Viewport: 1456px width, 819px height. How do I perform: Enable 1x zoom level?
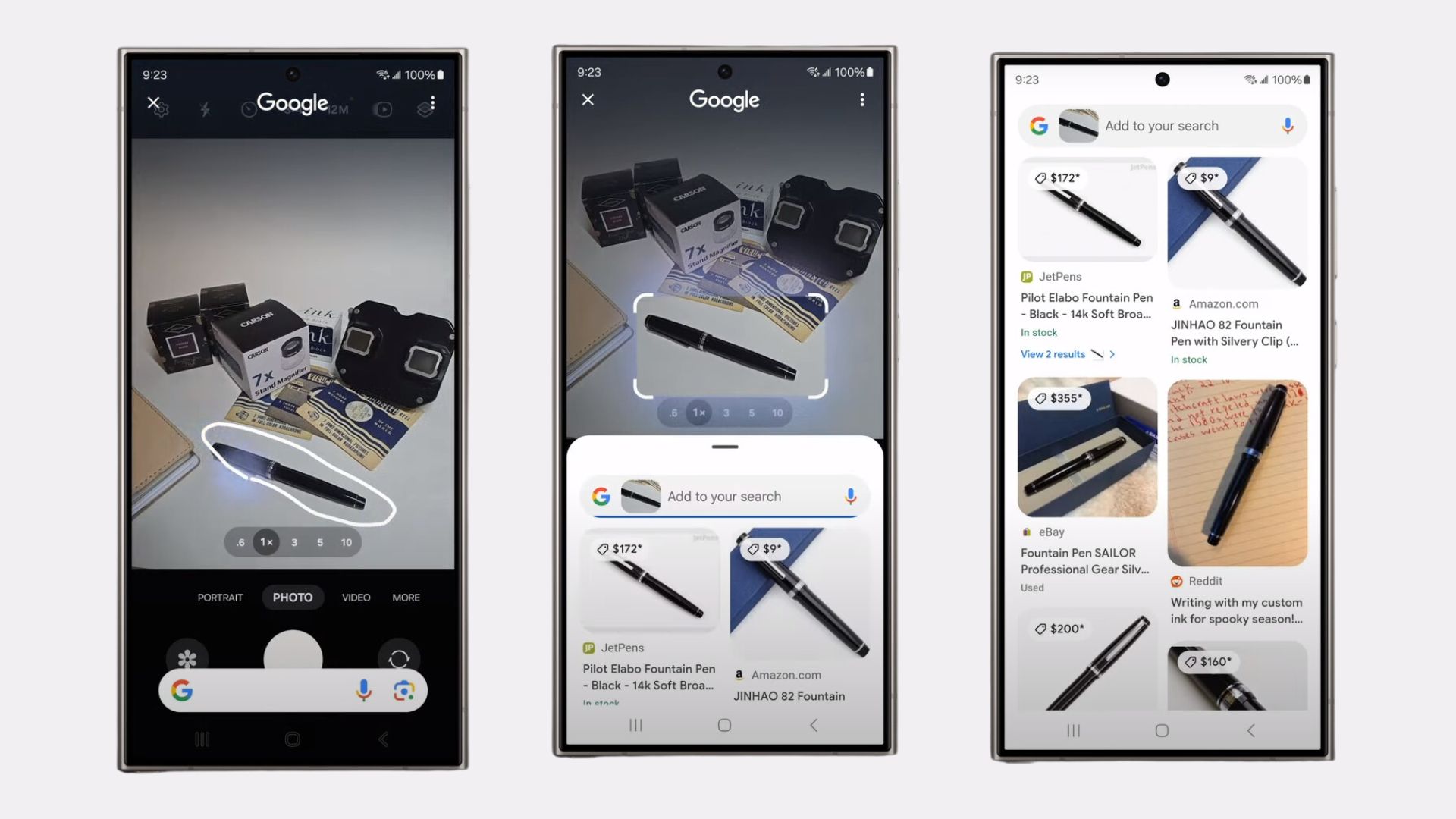(267, 541)
